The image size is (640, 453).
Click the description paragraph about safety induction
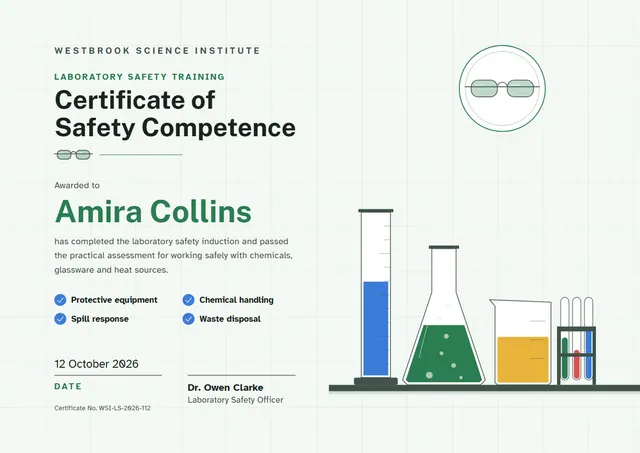point(173,255)
